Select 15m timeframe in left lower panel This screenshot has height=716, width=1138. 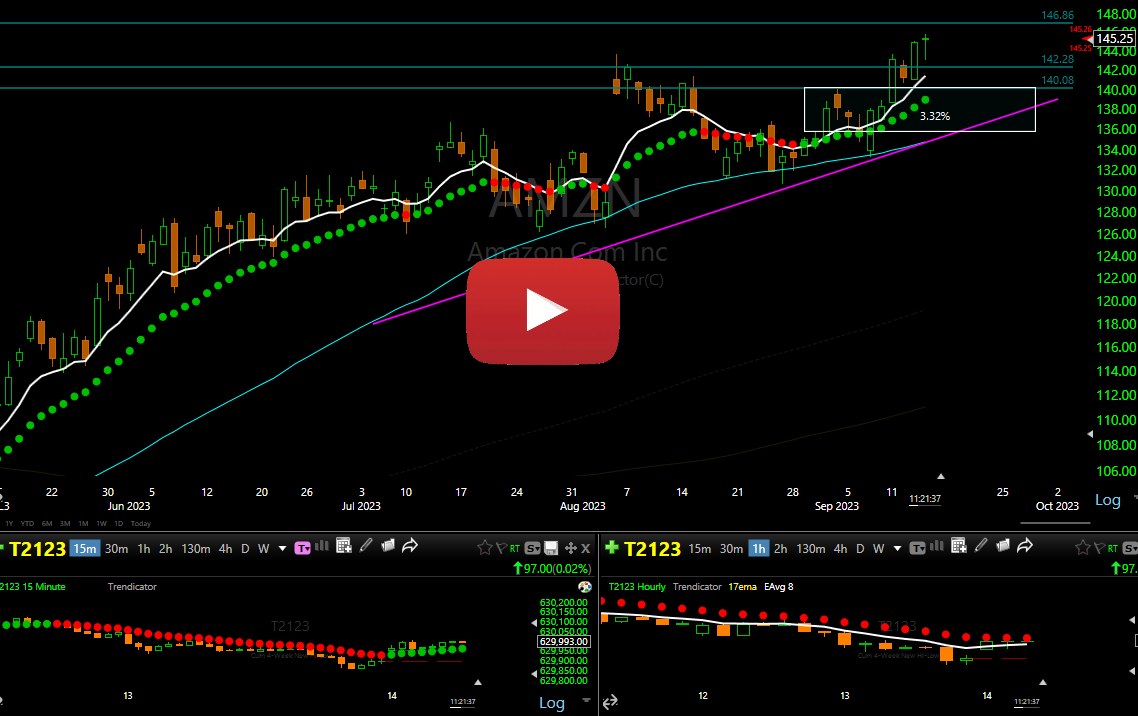click(x=85, y=548)
